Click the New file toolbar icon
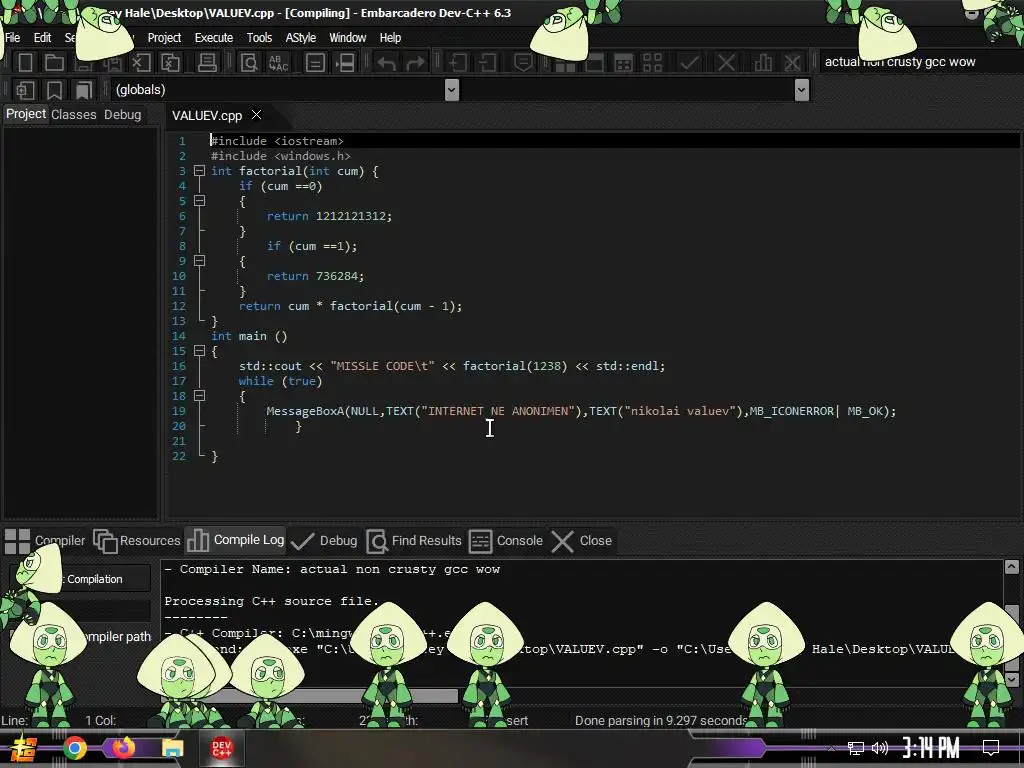The height and width of the screenshot is (768, 1024). [x=25, y=63]
